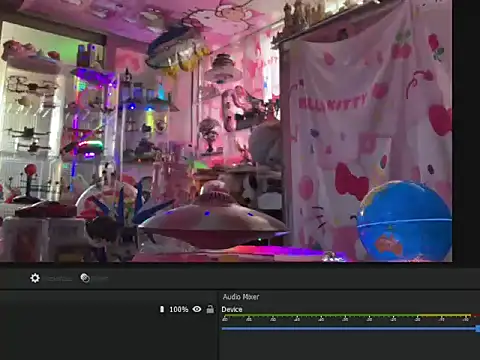Screen dimensions: 480x360
Task: Click the green section of the Device level meter
Action: (319, 315)
